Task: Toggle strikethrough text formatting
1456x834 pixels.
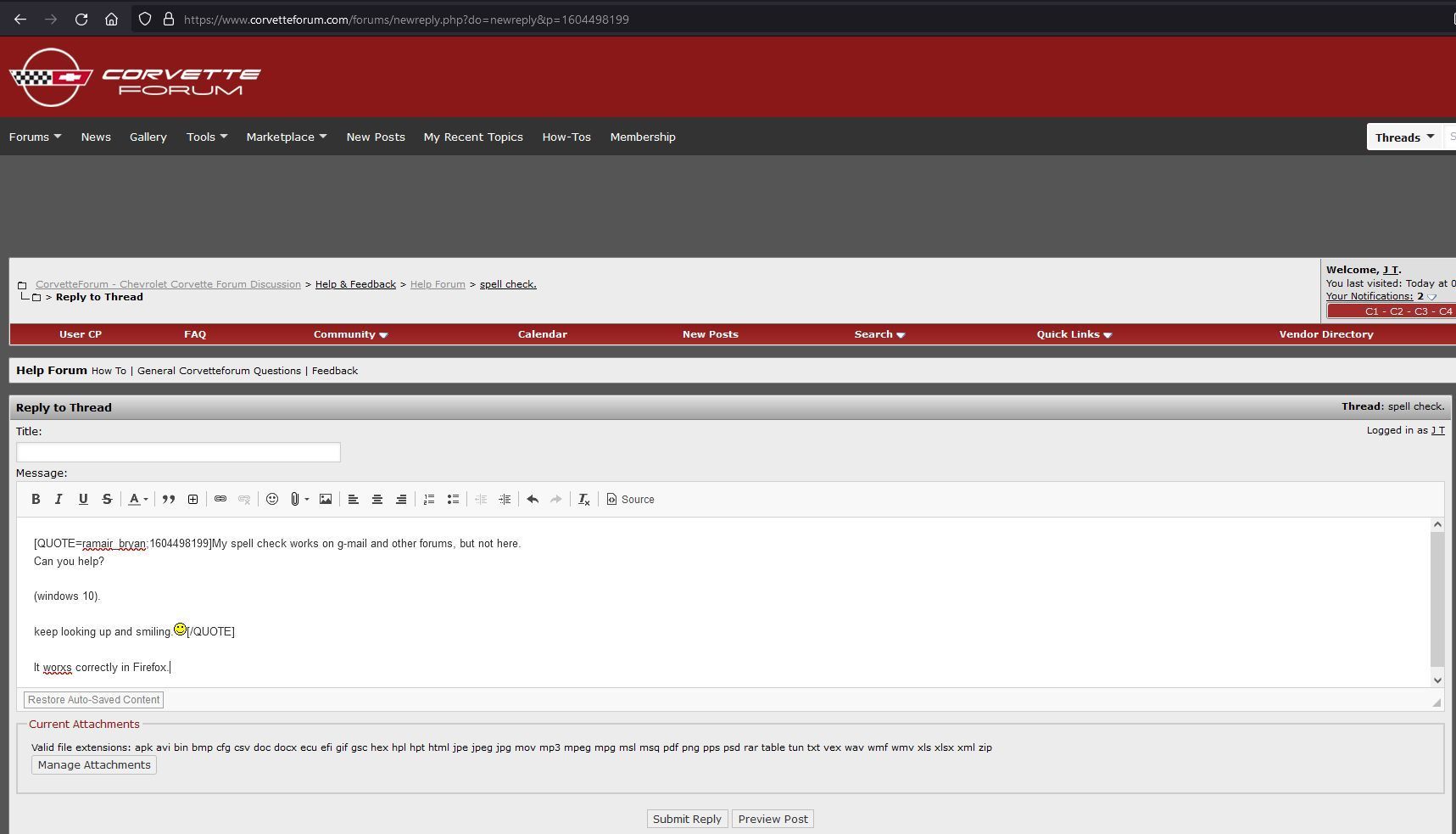Action: coord(107,500)
